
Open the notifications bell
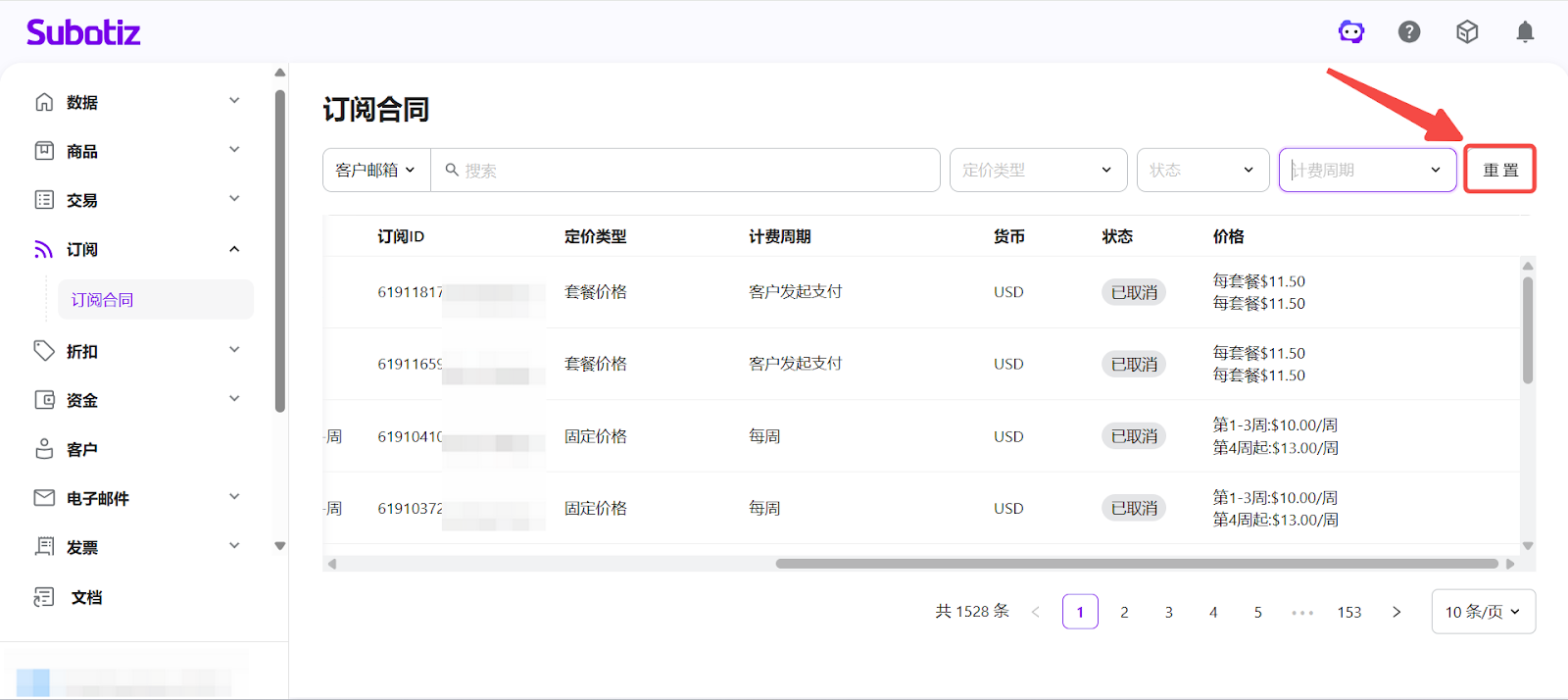pyautogui.click(x=1525, y=32)
